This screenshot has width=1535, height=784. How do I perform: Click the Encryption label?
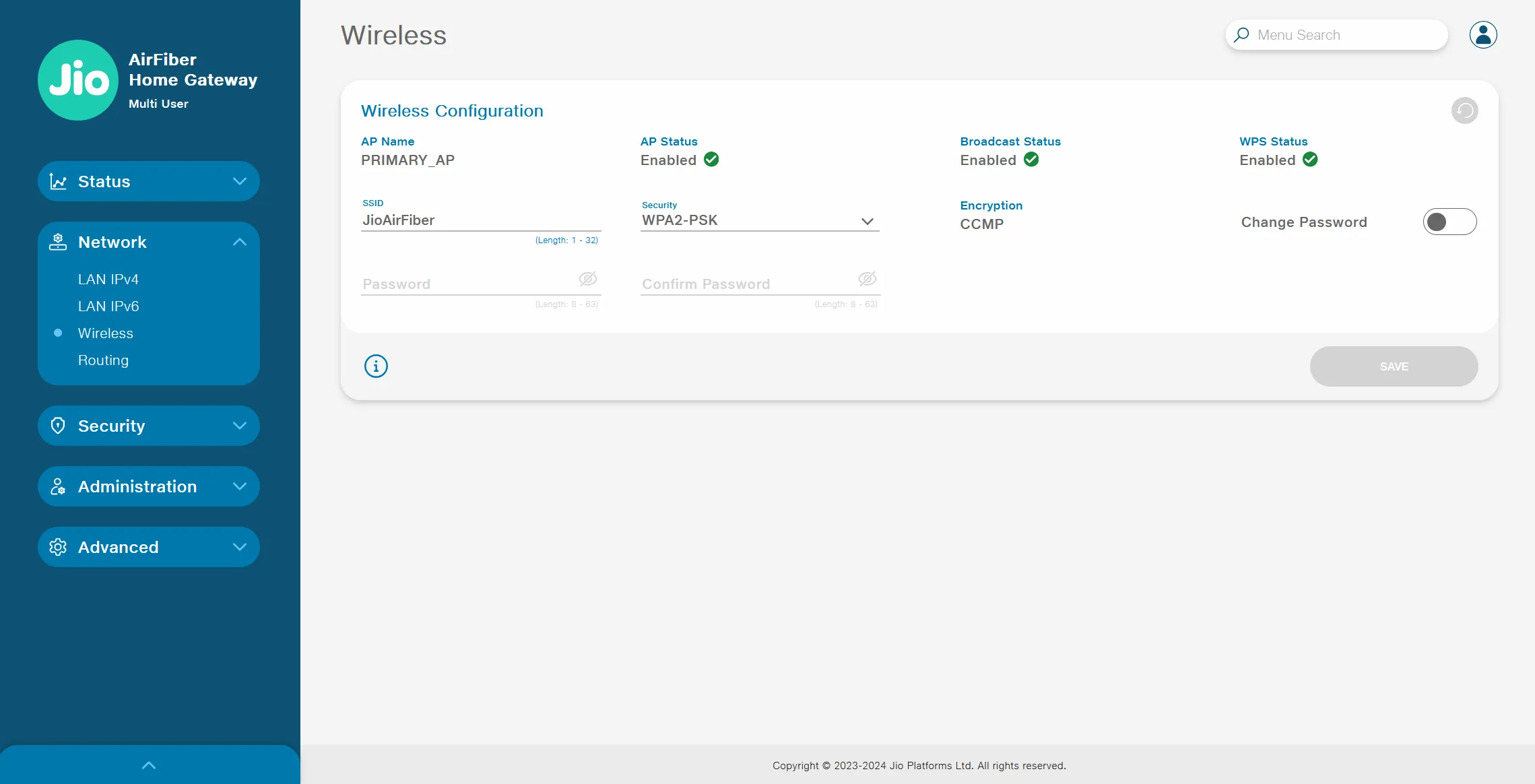tap(991, 205)
